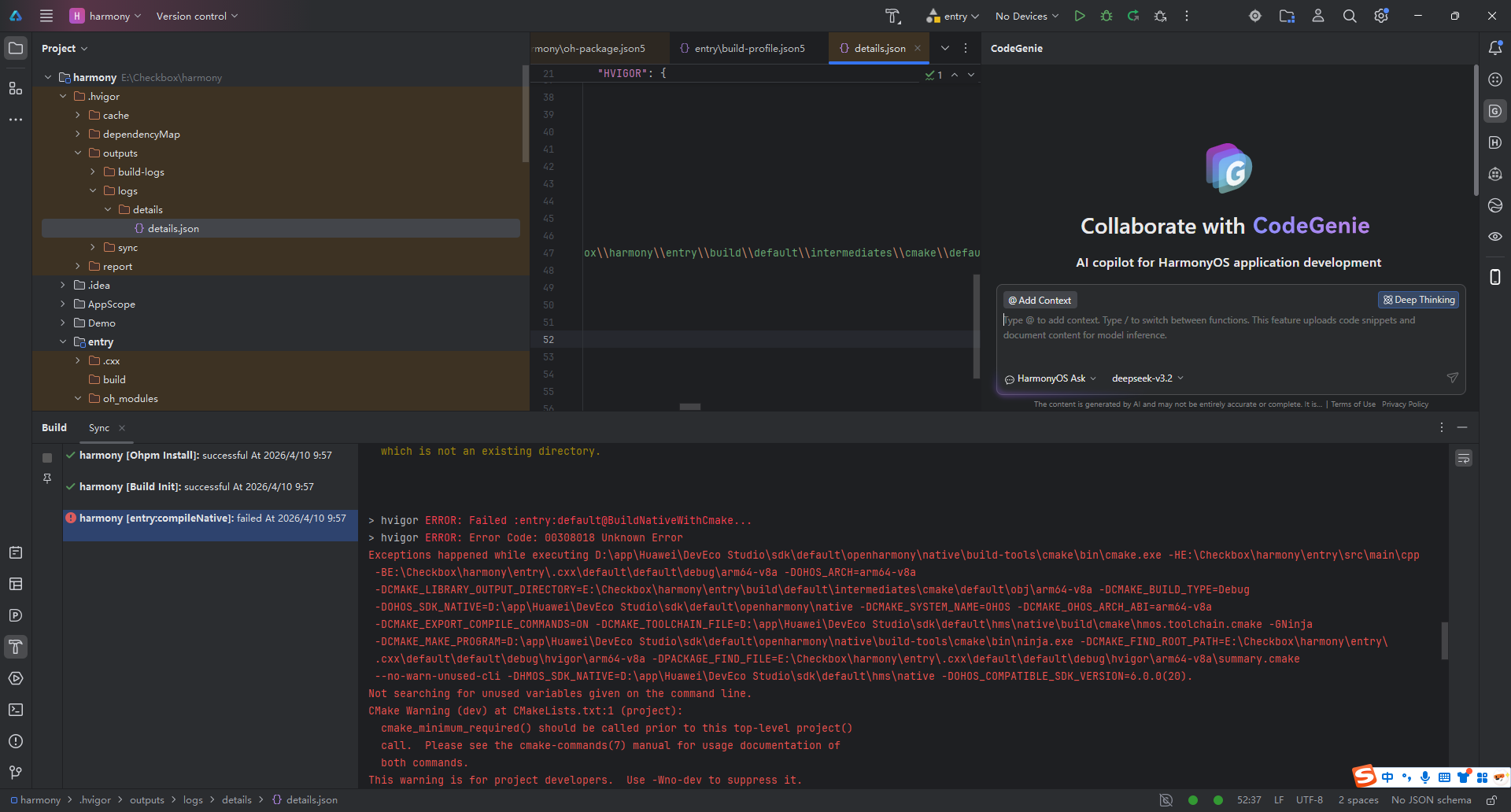Open the IDE settings gear icon

(x=1381, y=16)
